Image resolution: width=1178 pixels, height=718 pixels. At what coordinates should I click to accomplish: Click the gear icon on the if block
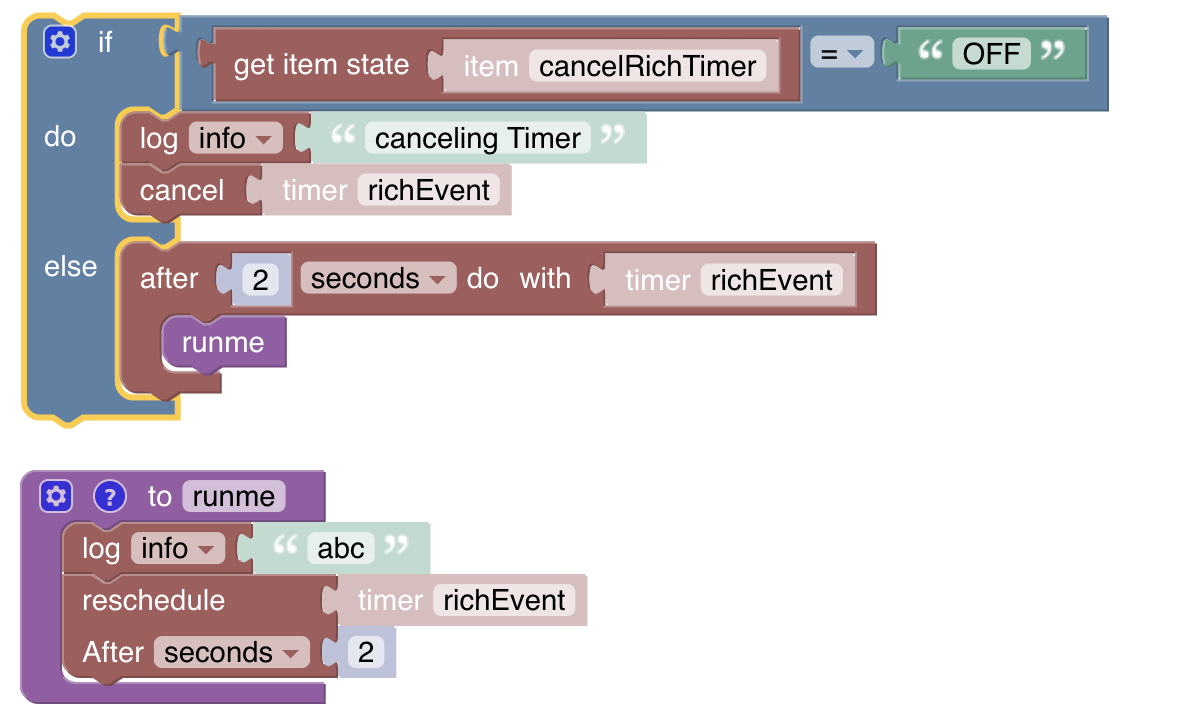pos(60,42)
